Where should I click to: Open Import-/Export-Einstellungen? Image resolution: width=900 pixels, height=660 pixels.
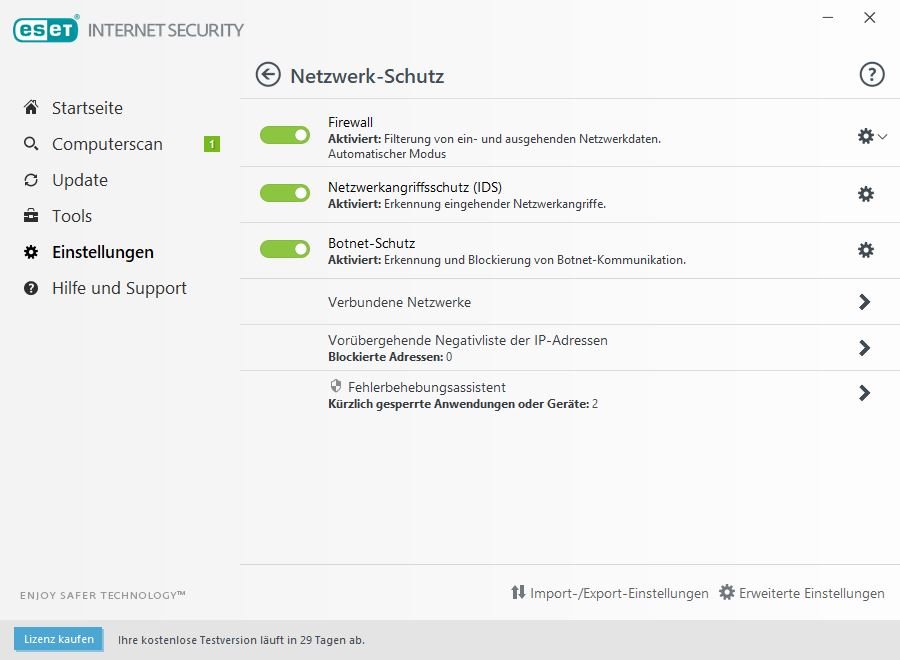609,593
